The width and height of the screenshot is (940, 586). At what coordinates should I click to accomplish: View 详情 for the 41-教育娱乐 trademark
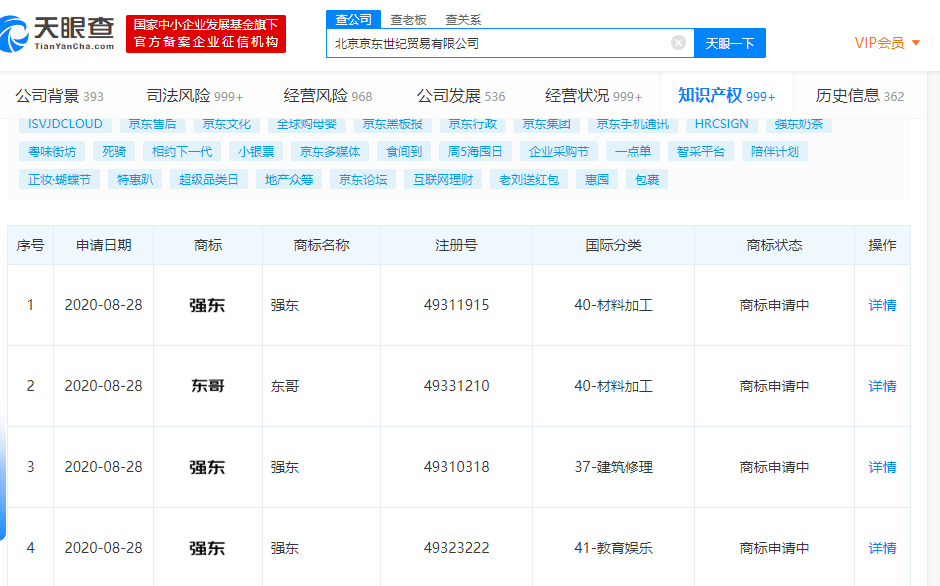click(x=882, y=548)
